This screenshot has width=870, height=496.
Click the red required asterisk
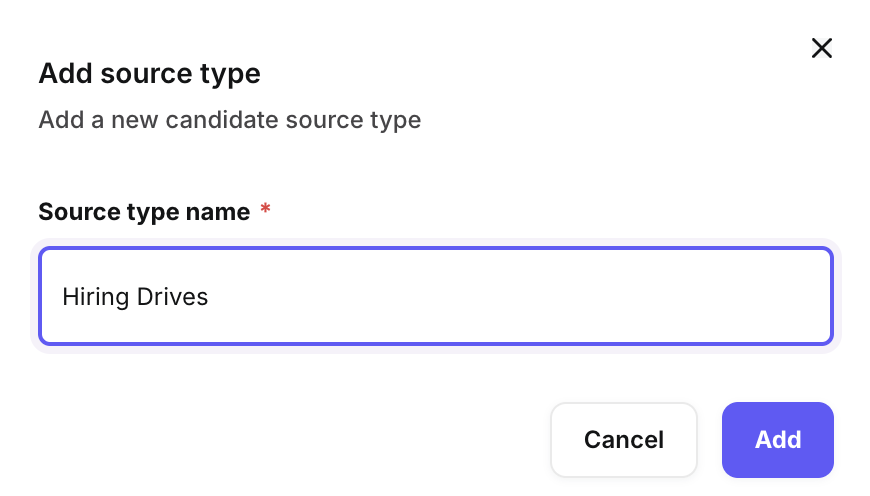[x=265, y=210]
